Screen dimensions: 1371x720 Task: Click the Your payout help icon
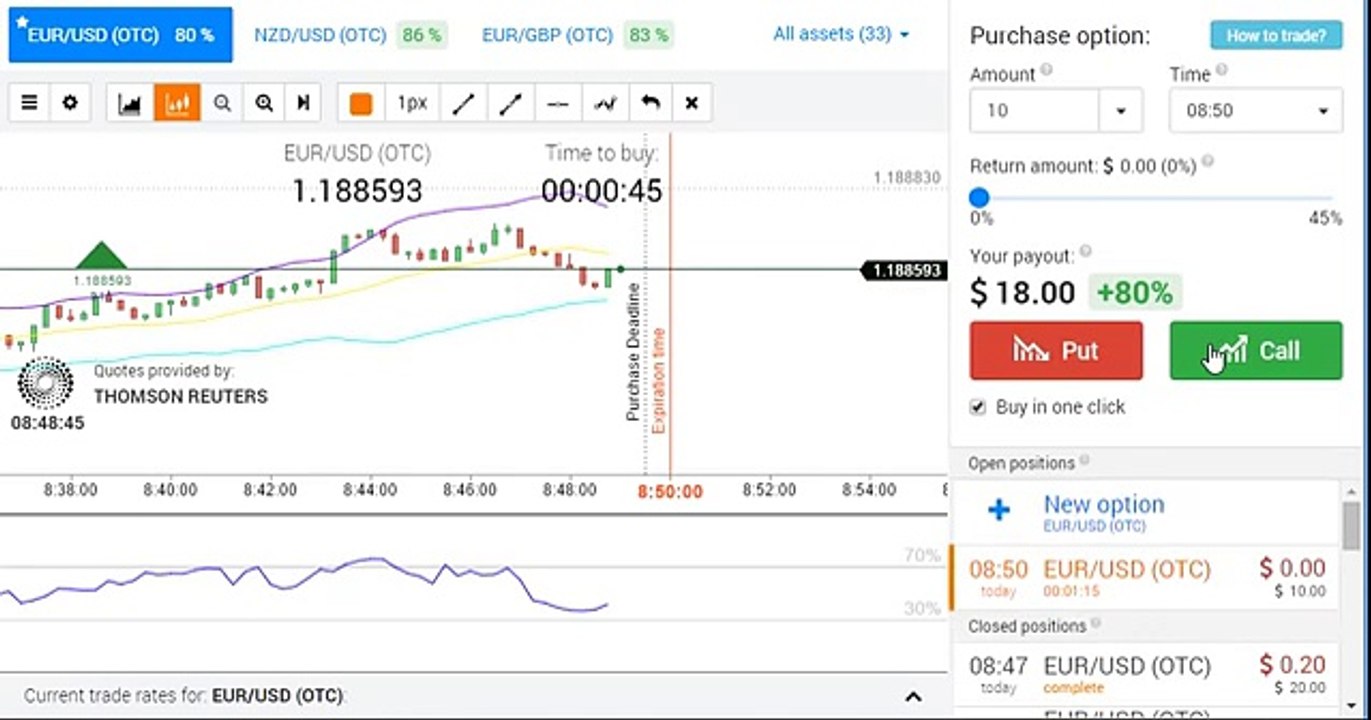tap(1085, 252)
